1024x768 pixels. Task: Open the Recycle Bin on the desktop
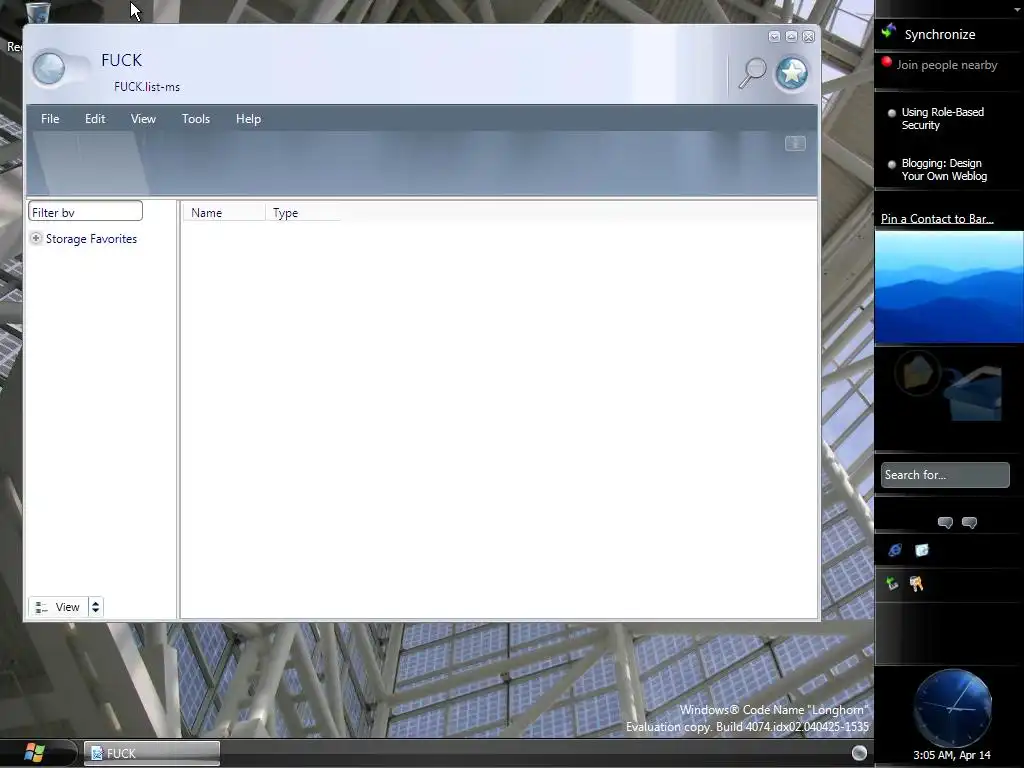[x=38, y=12]
